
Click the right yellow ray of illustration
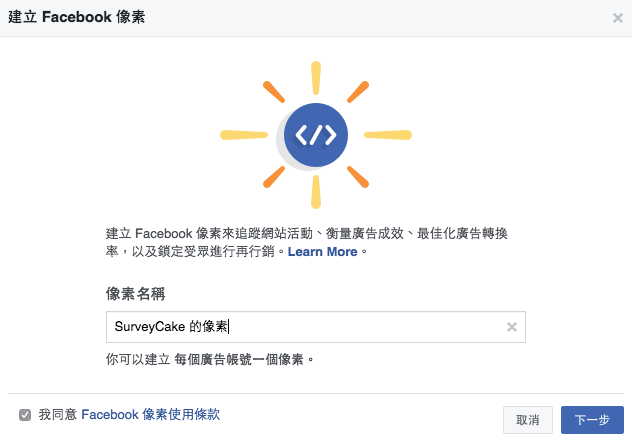click(x=387, y=134)
